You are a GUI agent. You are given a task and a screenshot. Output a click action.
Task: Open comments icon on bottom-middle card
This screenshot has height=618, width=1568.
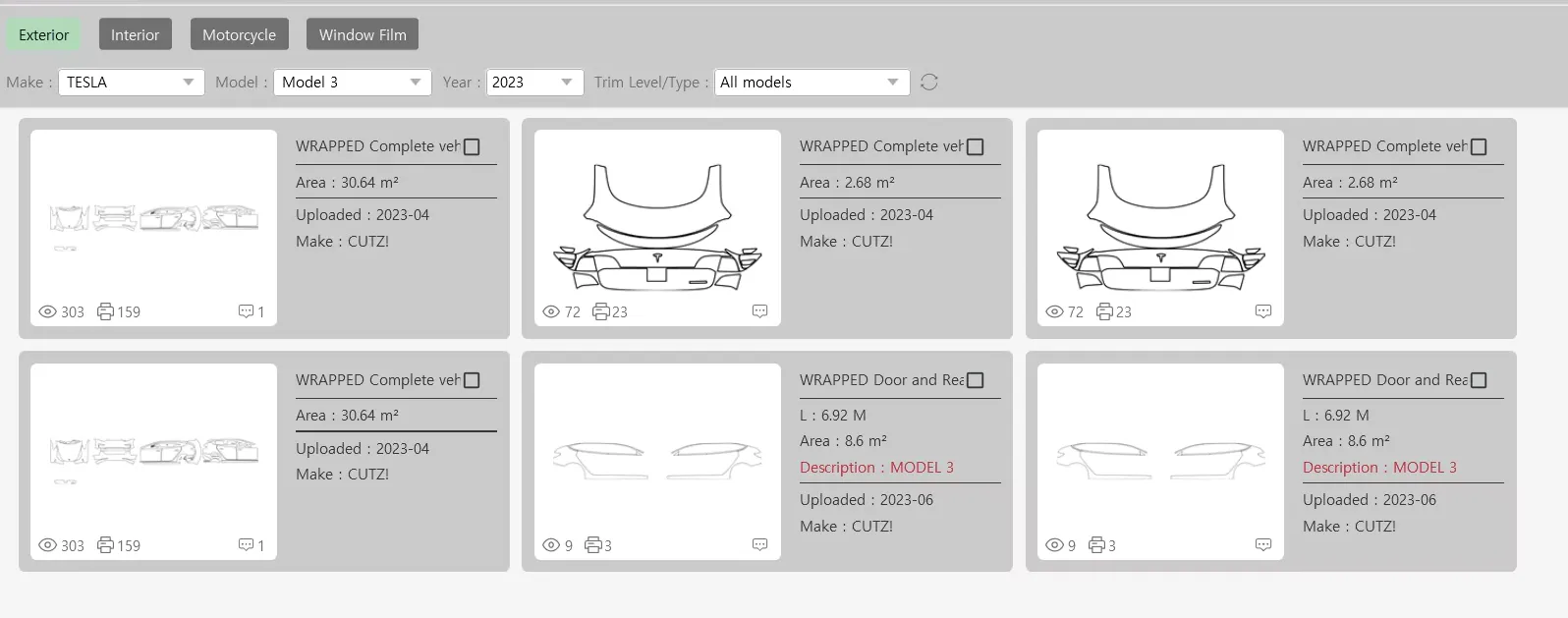[x=760, y=545]
